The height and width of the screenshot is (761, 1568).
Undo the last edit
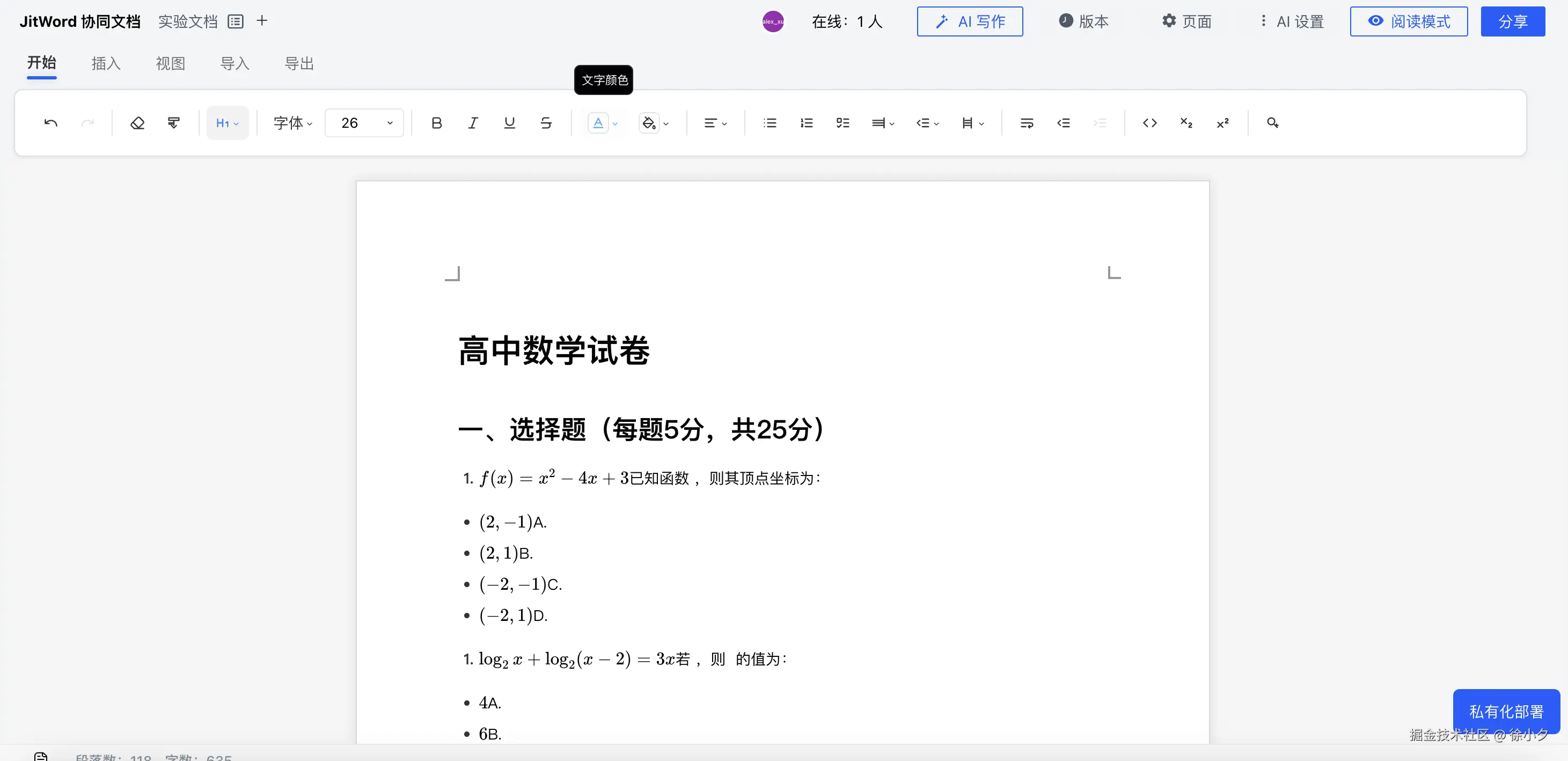[x=51, y=122]
